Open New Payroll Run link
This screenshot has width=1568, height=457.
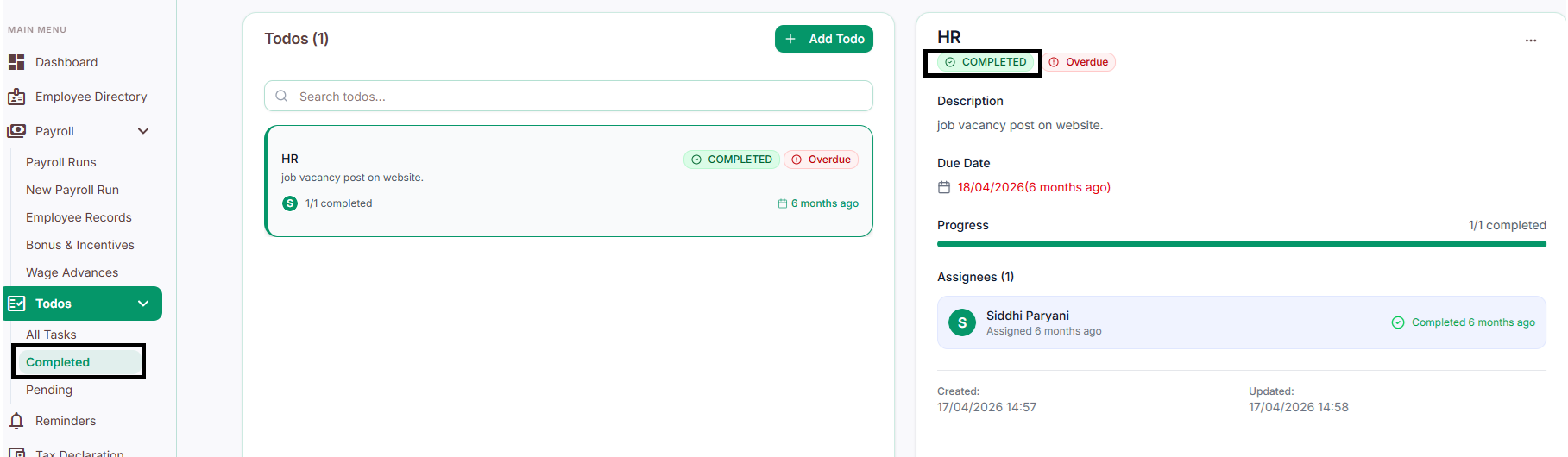pos(72,190)
